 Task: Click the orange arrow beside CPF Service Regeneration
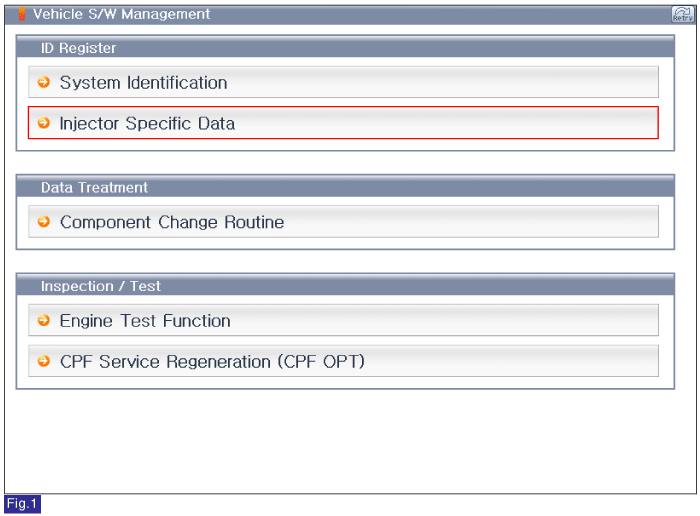click(44, 361)
